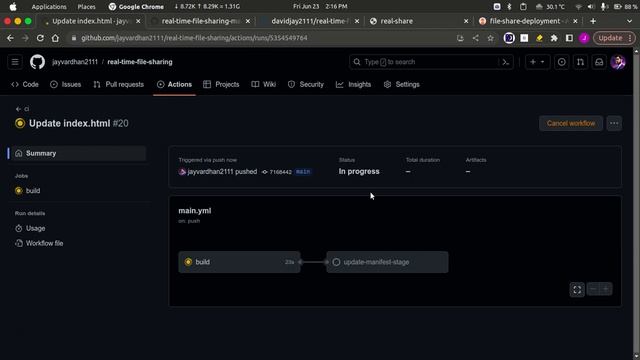This screenshot has width=640, height=360.
Task: Open the Applications menu in top bar
Action: click(49, 7)
